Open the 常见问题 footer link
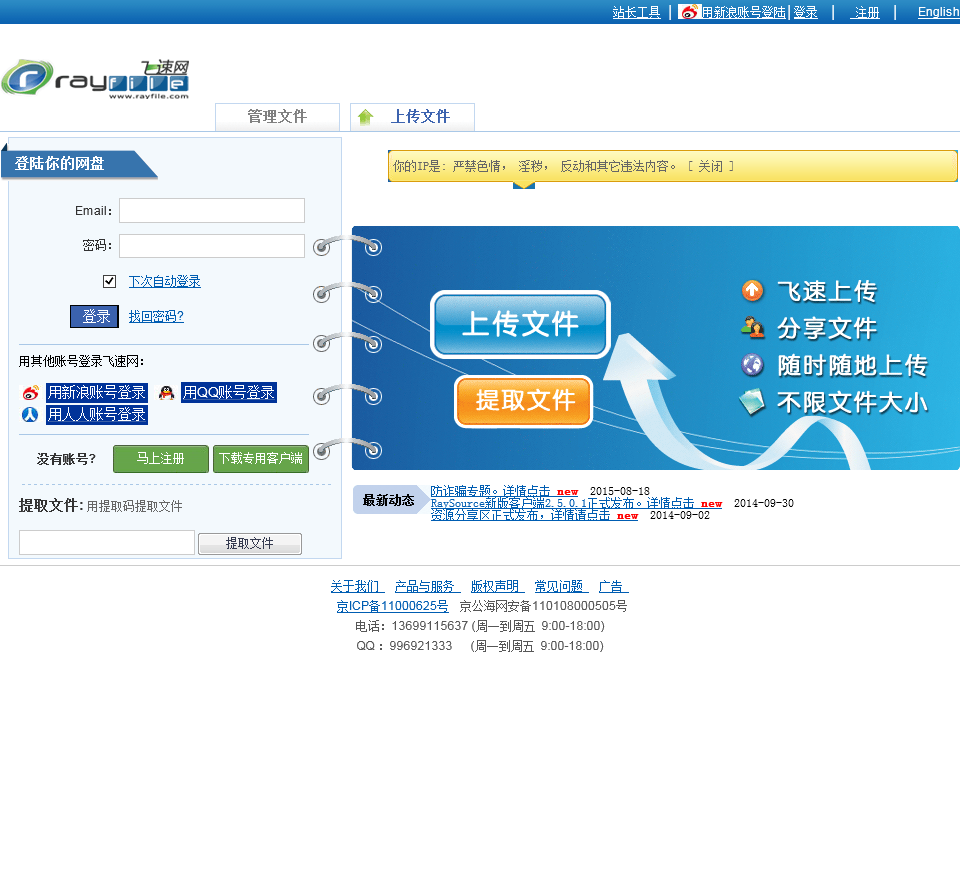 (561, 586)
